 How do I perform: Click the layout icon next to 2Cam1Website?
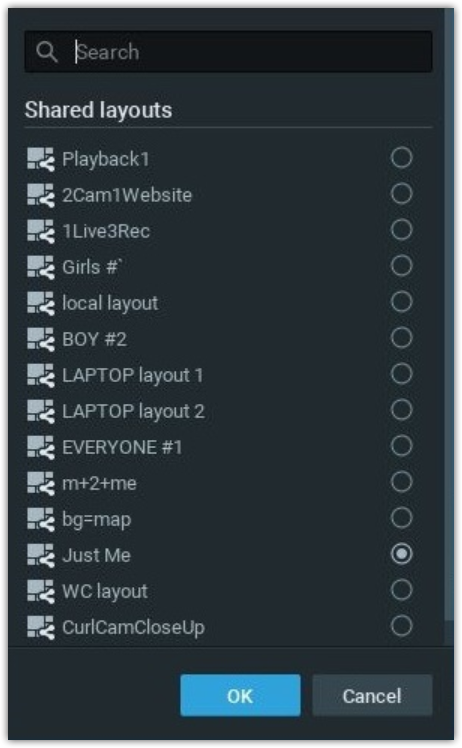[41, 195]
